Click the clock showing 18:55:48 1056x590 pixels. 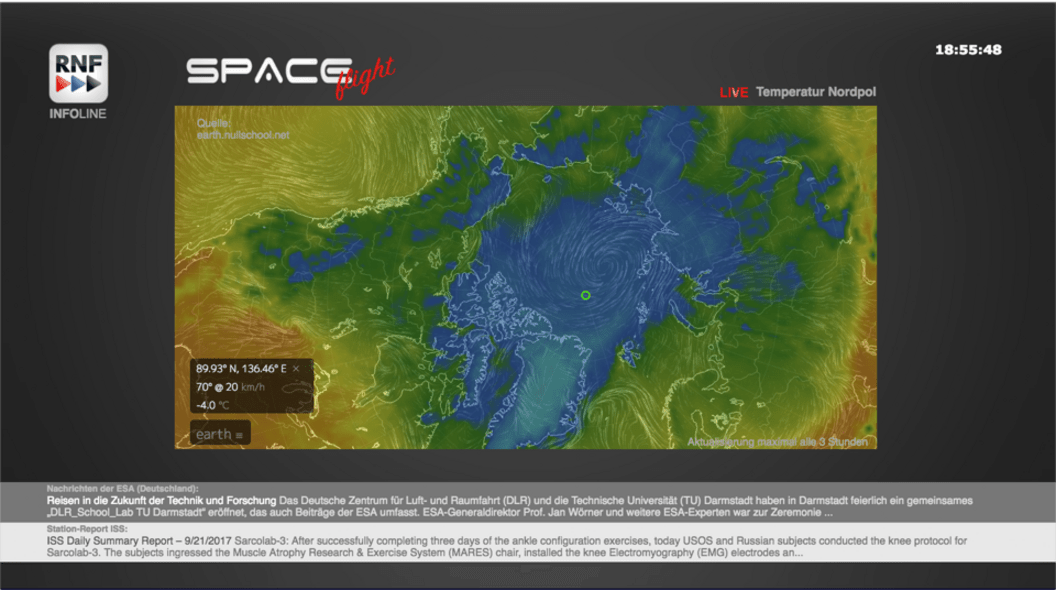tap(967, 49)
